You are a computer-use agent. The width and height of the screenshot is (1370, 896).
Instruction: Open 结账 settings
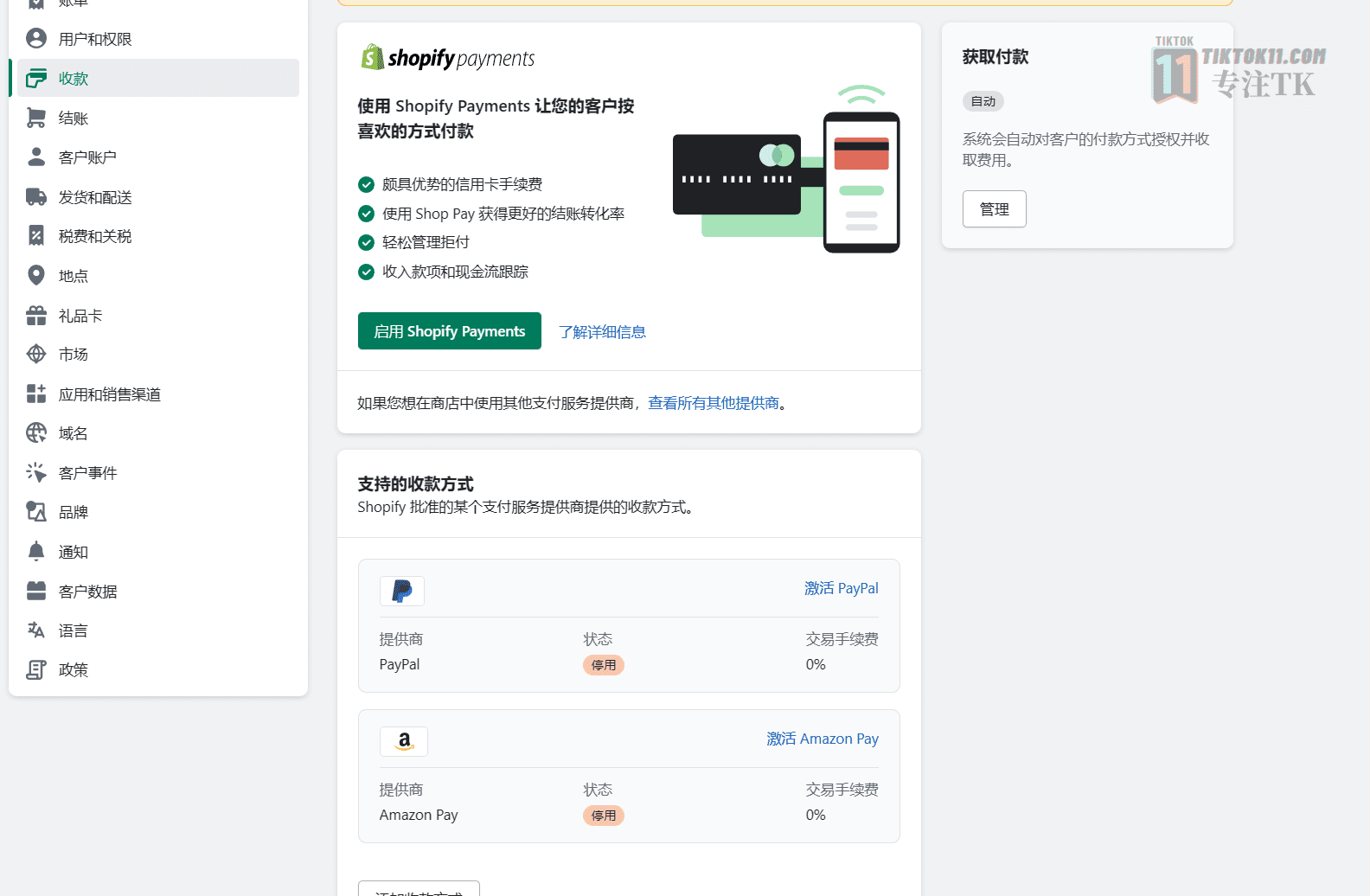(x=158, y=118)
